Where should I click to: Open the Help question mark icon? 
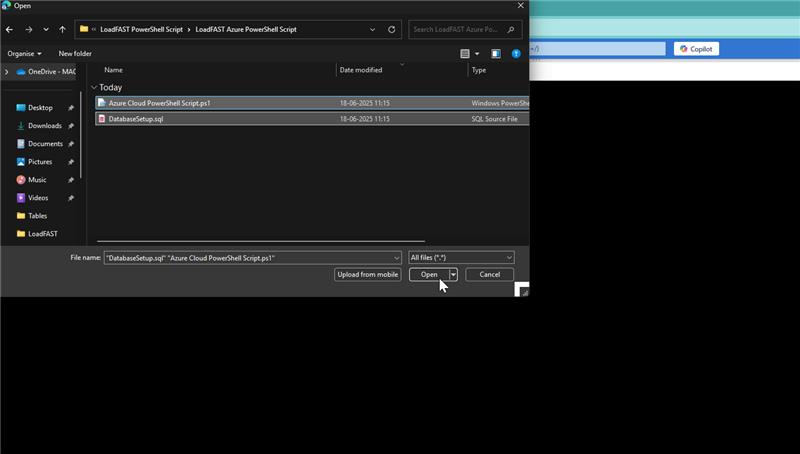[x=516, y=53]
